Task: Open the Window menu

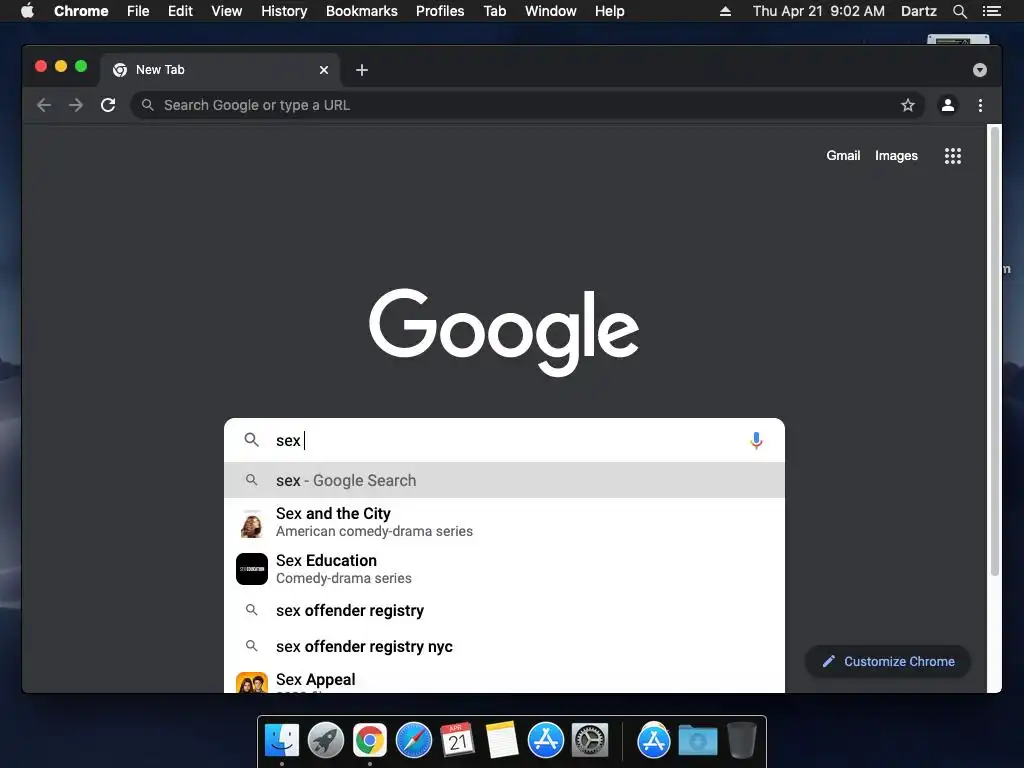Action: pos(551,11)
